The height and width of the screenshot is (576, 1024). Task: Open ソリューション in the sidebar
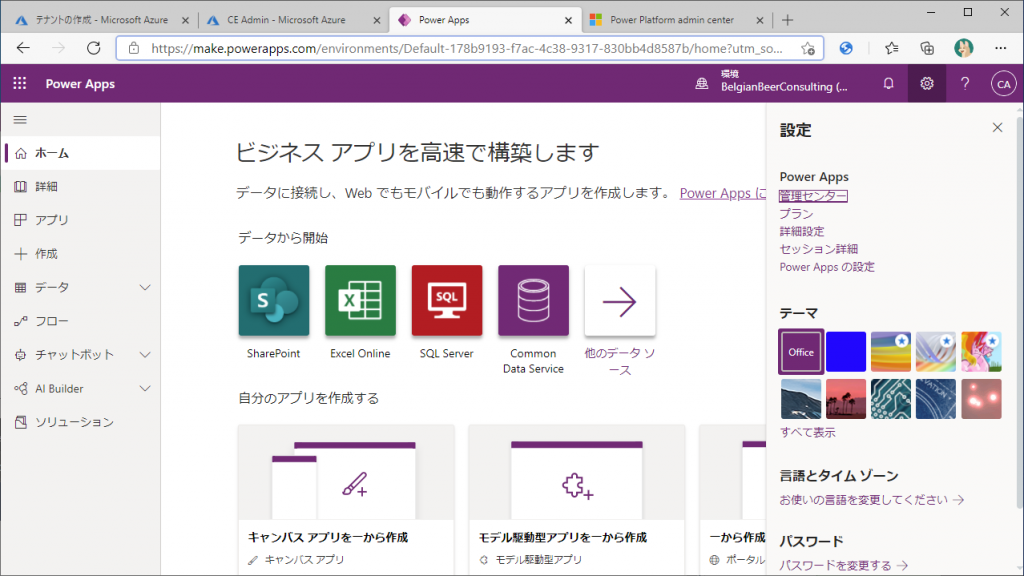81,423
